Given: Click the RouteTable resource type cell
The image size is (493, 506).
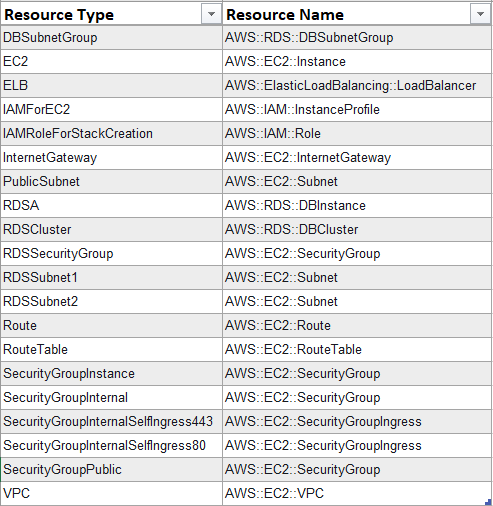Looking at the screenshot, I should point(111,350).
